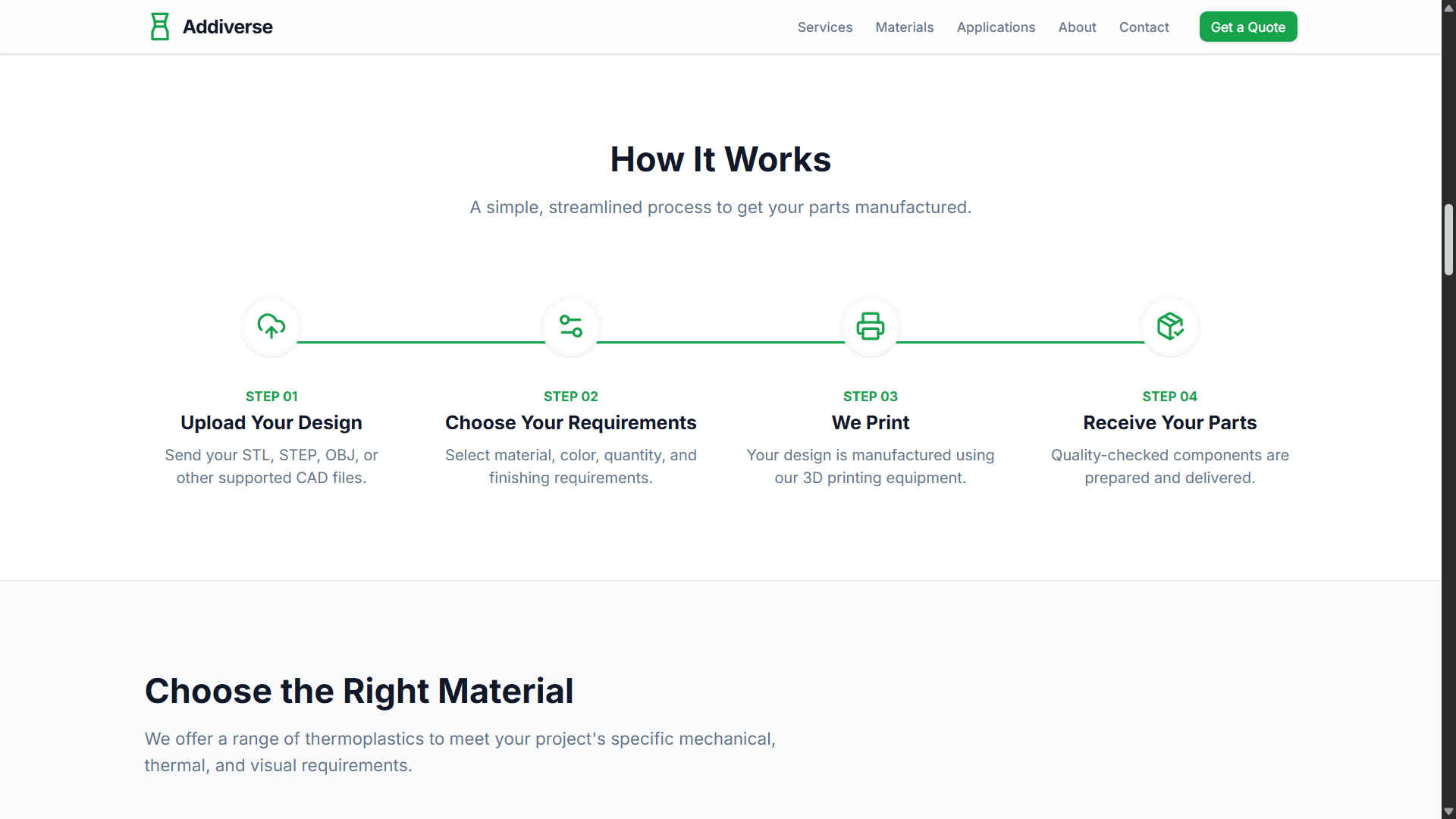
Task: Click the scrollbar up arrow
Action: click(x=1448, y=8)
